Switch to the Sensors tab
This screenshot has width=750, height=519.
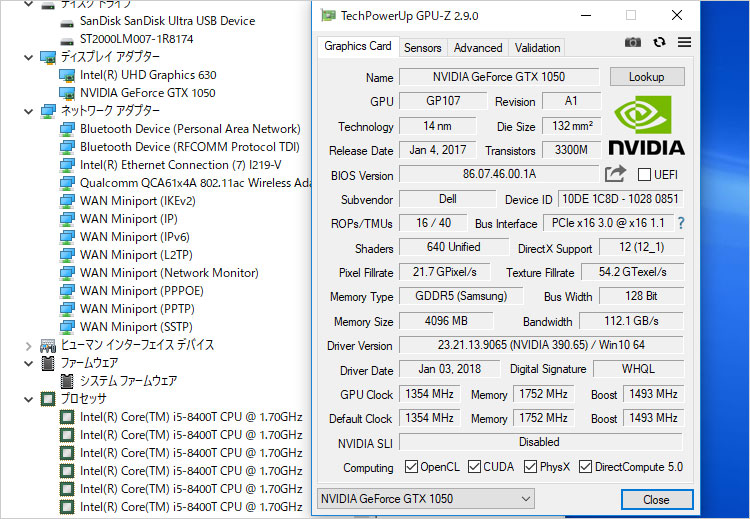coord(422,47)
